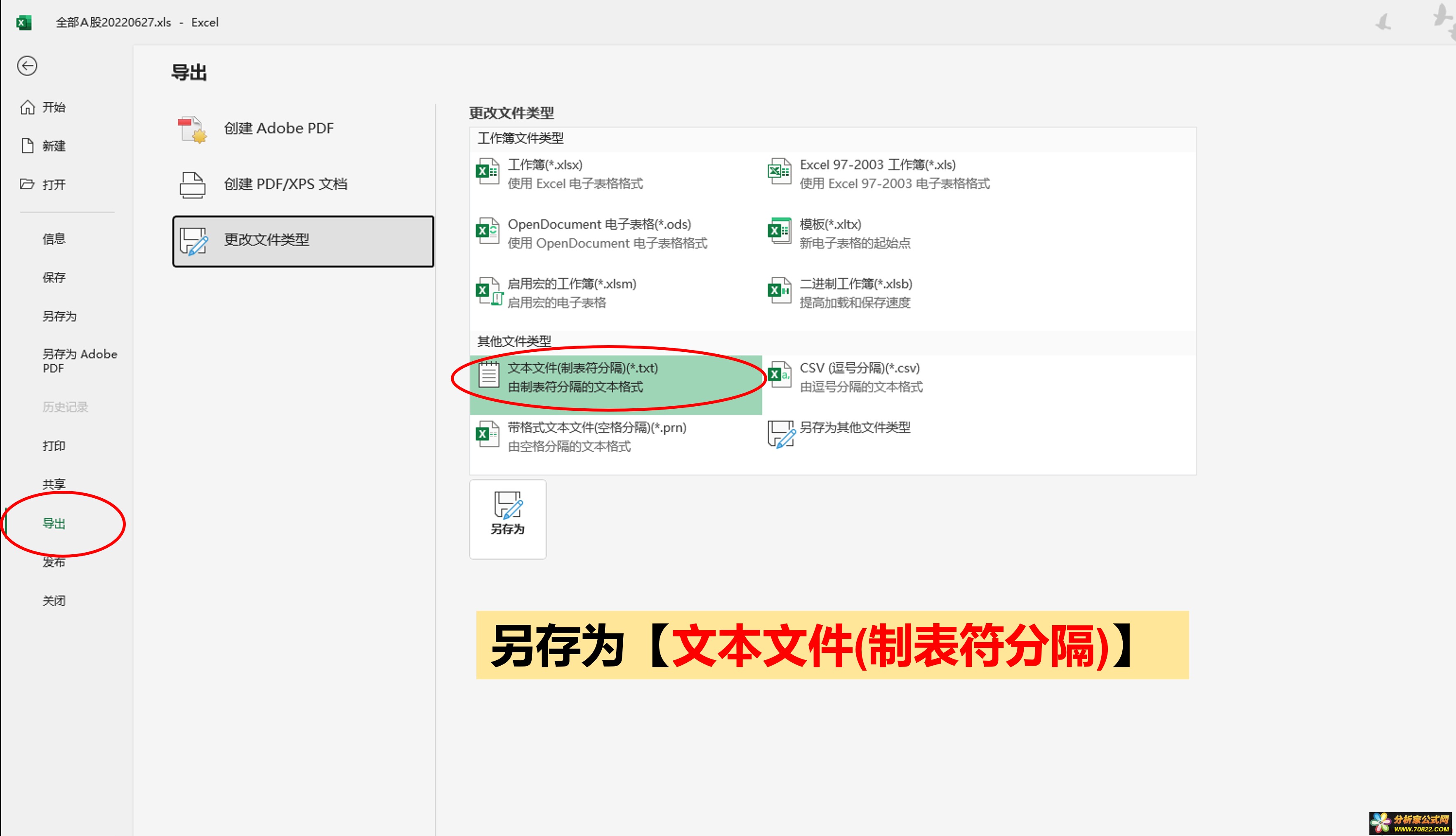Click the 创建 PDF/XPS 文档 printer icon

(x=192, y=185)
